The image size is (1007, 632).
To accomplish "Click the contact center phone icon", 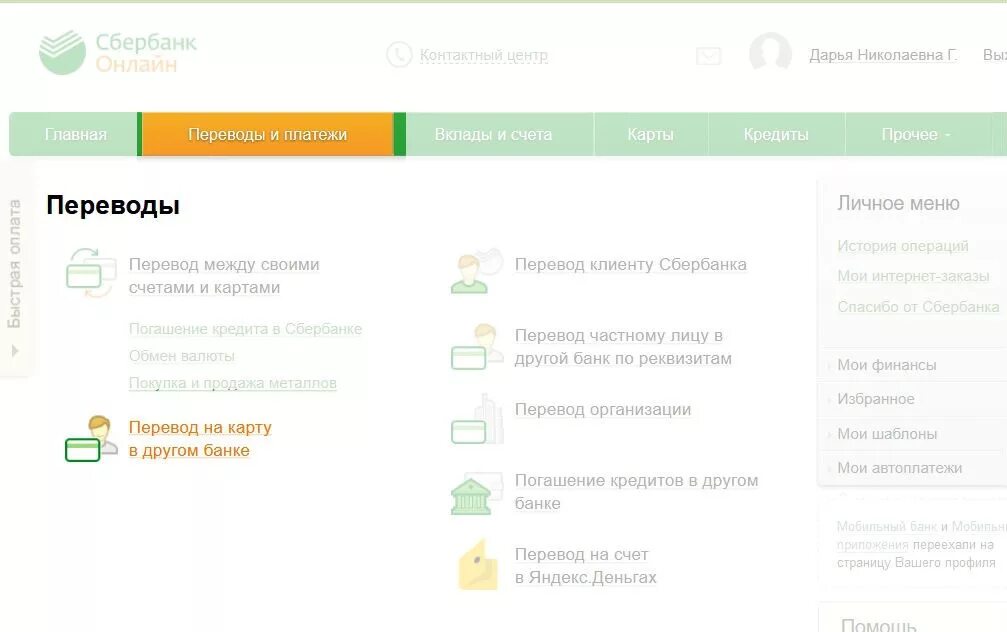I will coord(399,55).
